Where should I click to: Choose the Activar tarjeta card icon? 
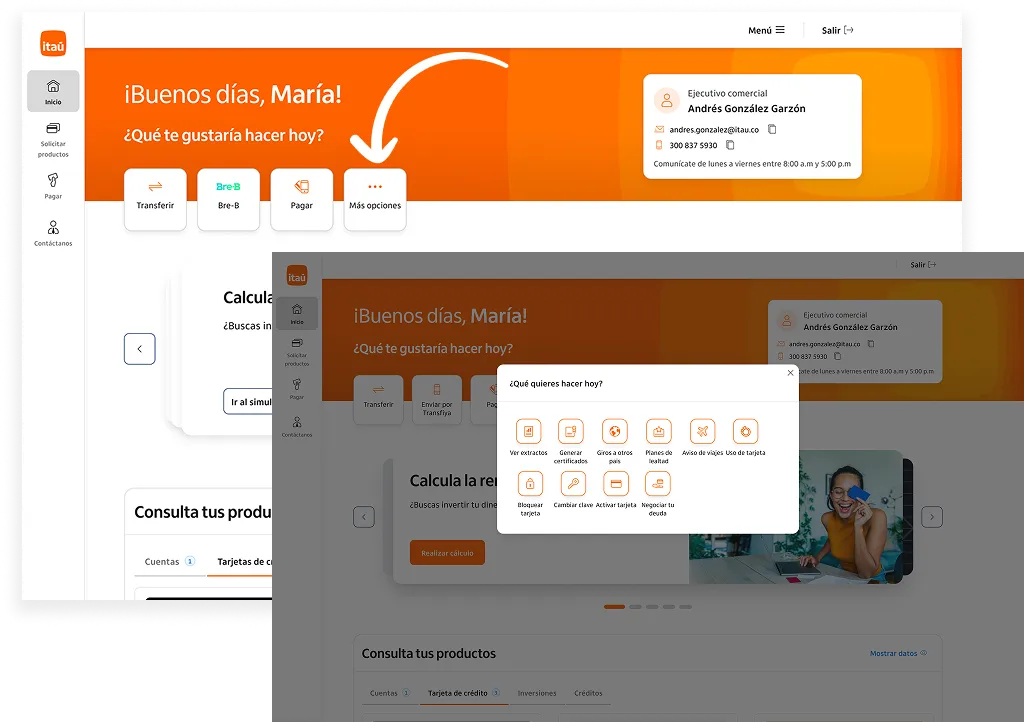pyautogui.click(x=616, y=484)
